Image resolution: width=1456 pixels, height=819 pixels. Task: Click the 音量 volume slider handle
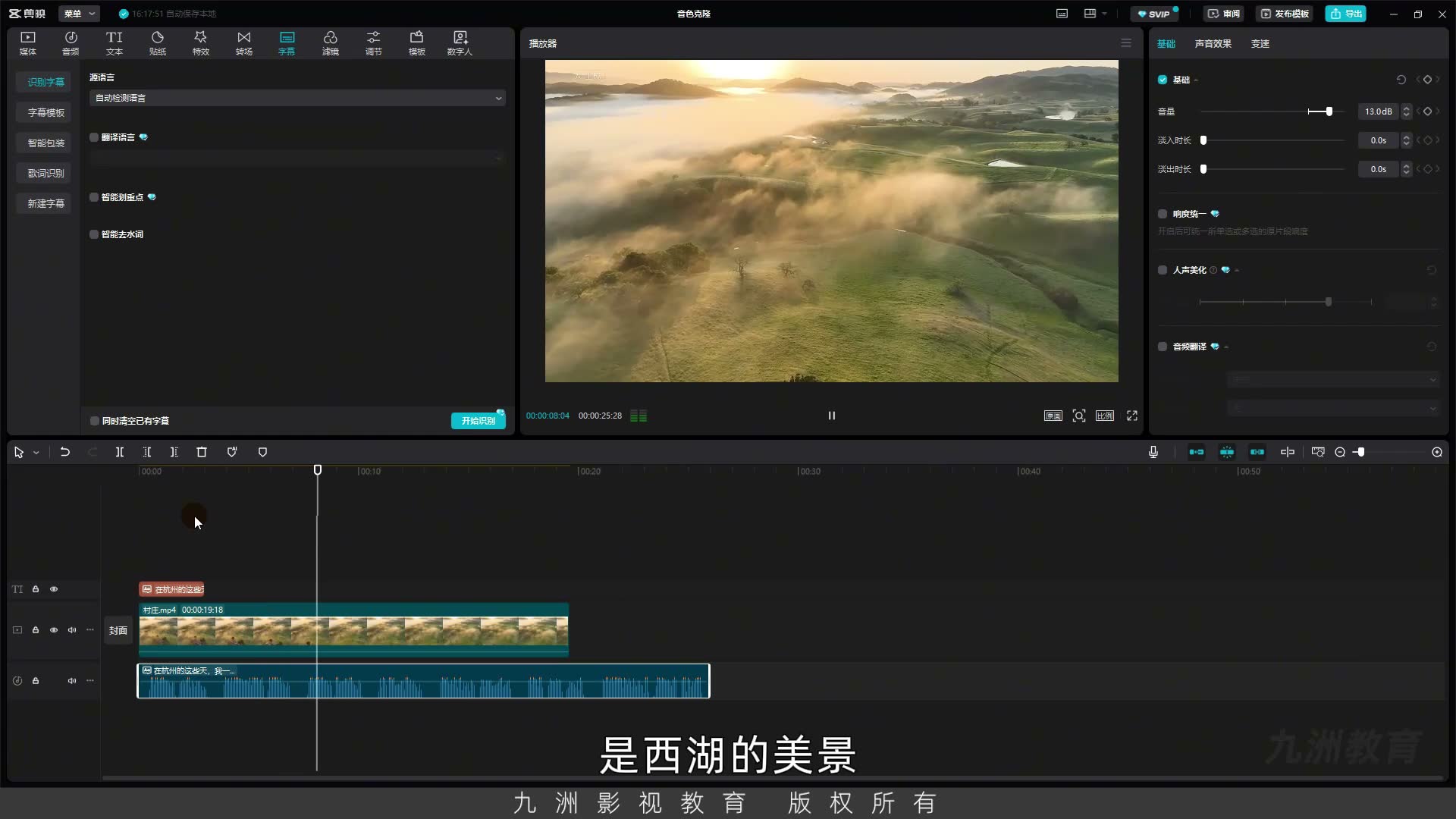pos(1329,111)
